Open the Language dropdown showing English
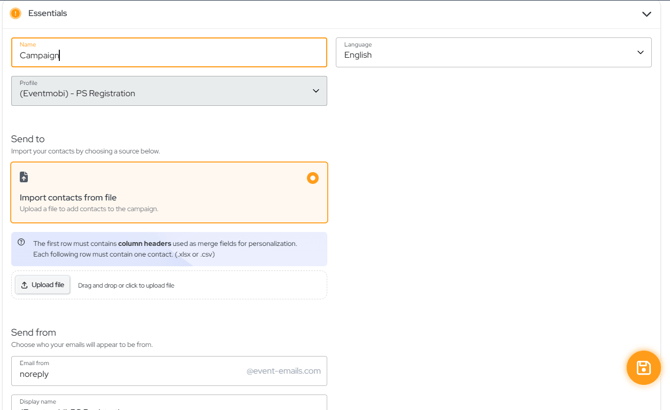Screen dimensions: 670x410 [x=492, y=53]
